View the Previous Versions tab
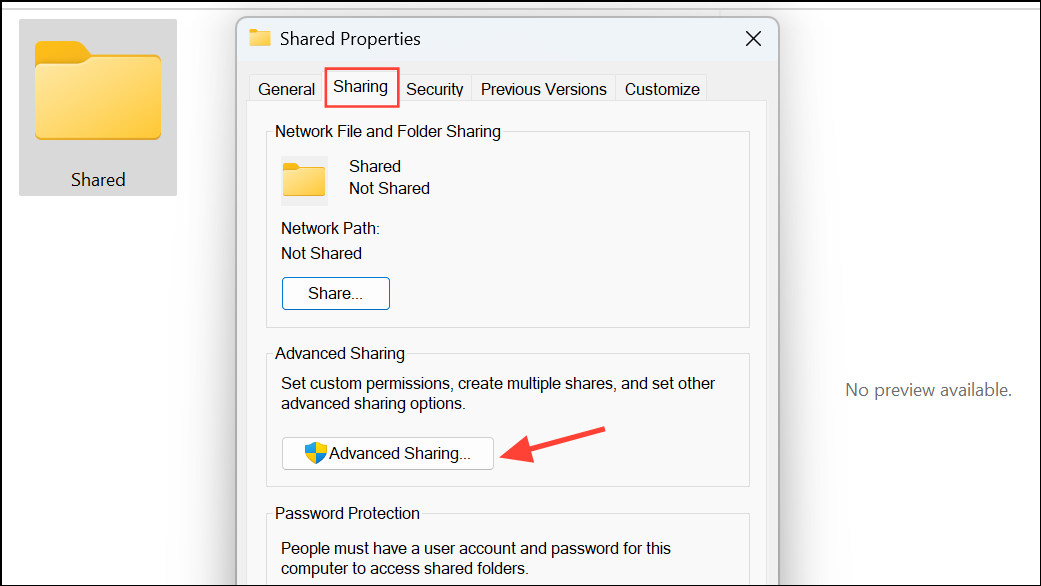Image resolution: width=1041 pixels, height=586 pixels. coord(543,89)
